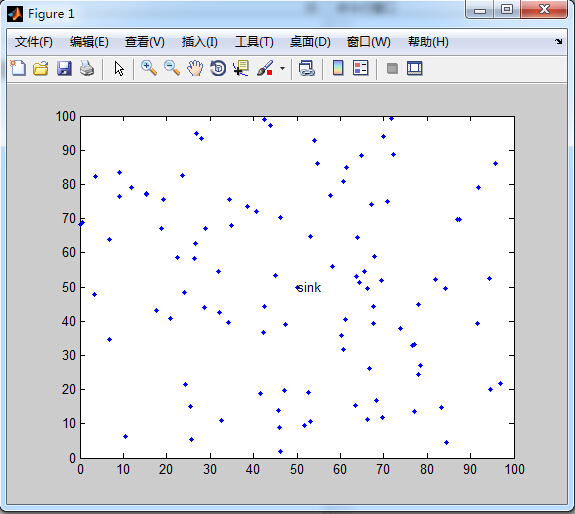The image size is (575, 514).
Task: Open the 工具(T) menu
Action: (x=254, y=42)
